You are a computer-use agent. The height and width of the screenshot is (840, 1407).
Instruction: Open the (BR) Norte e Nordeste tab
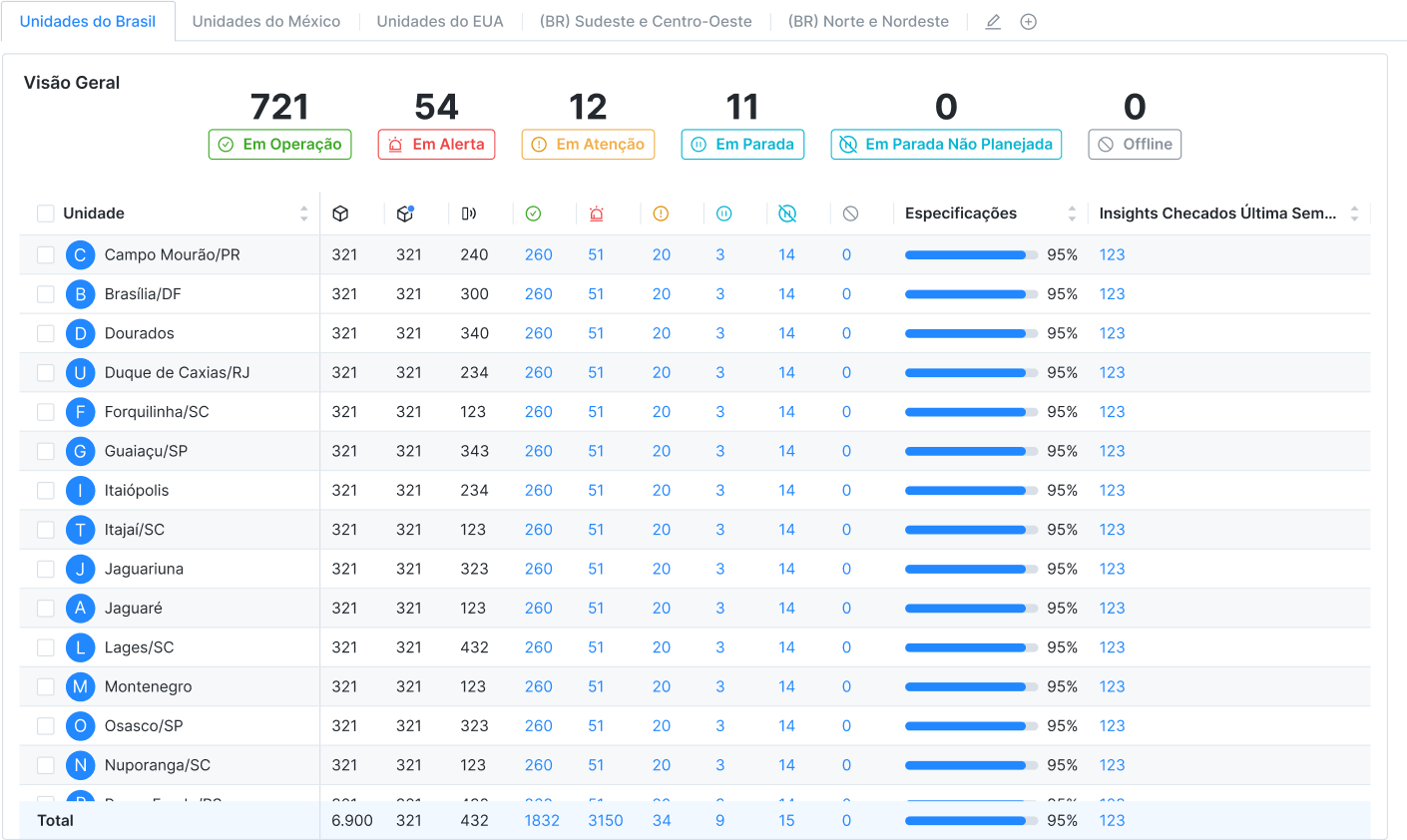(868, 22)
